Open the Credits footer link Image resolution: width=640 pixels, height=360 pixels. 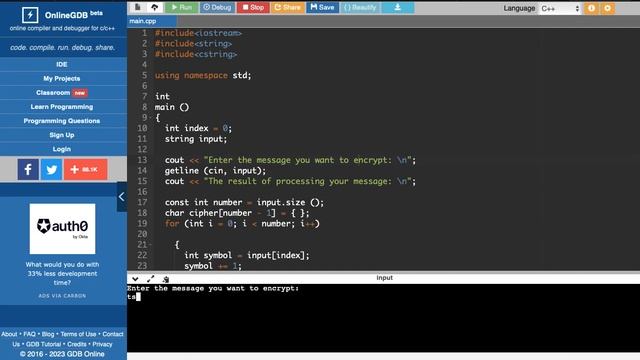pos(77,344)
